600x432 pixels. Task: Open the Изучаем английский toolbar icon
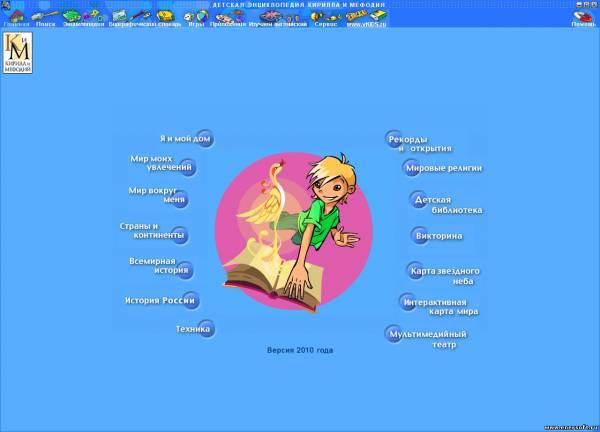(x=278, y=18)
